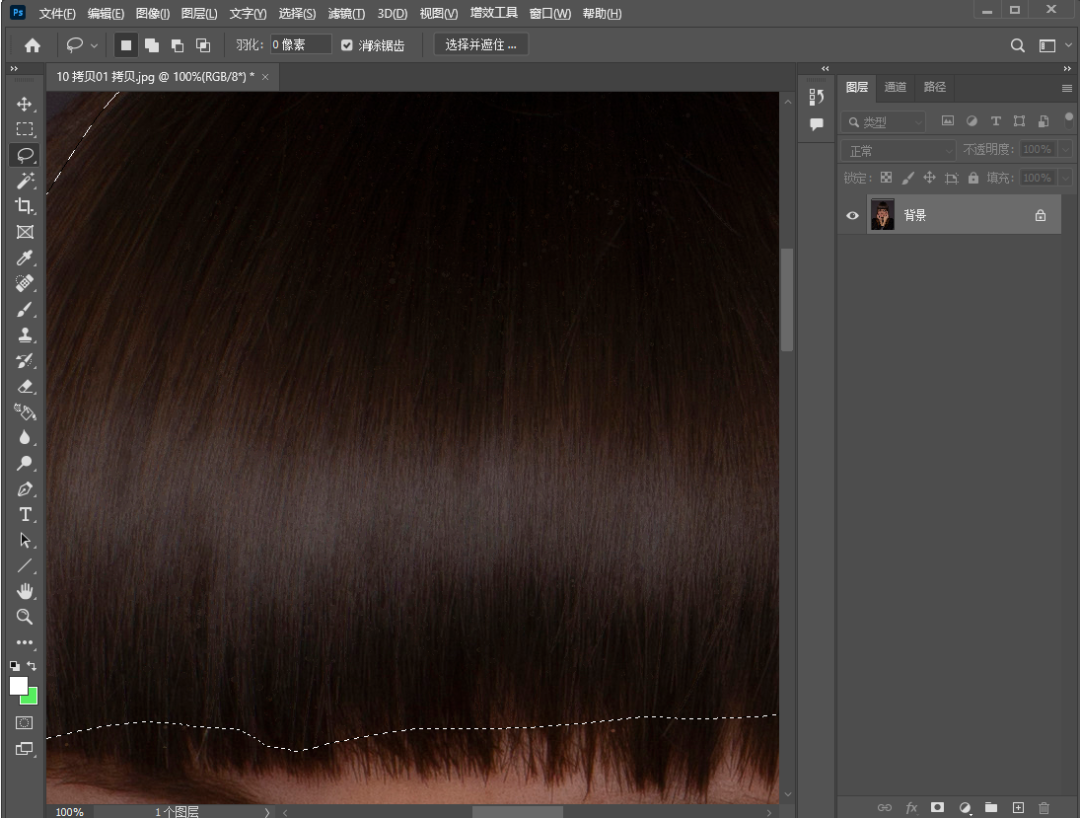Expand the 类型 layer filter dropdown

[884, 122]
